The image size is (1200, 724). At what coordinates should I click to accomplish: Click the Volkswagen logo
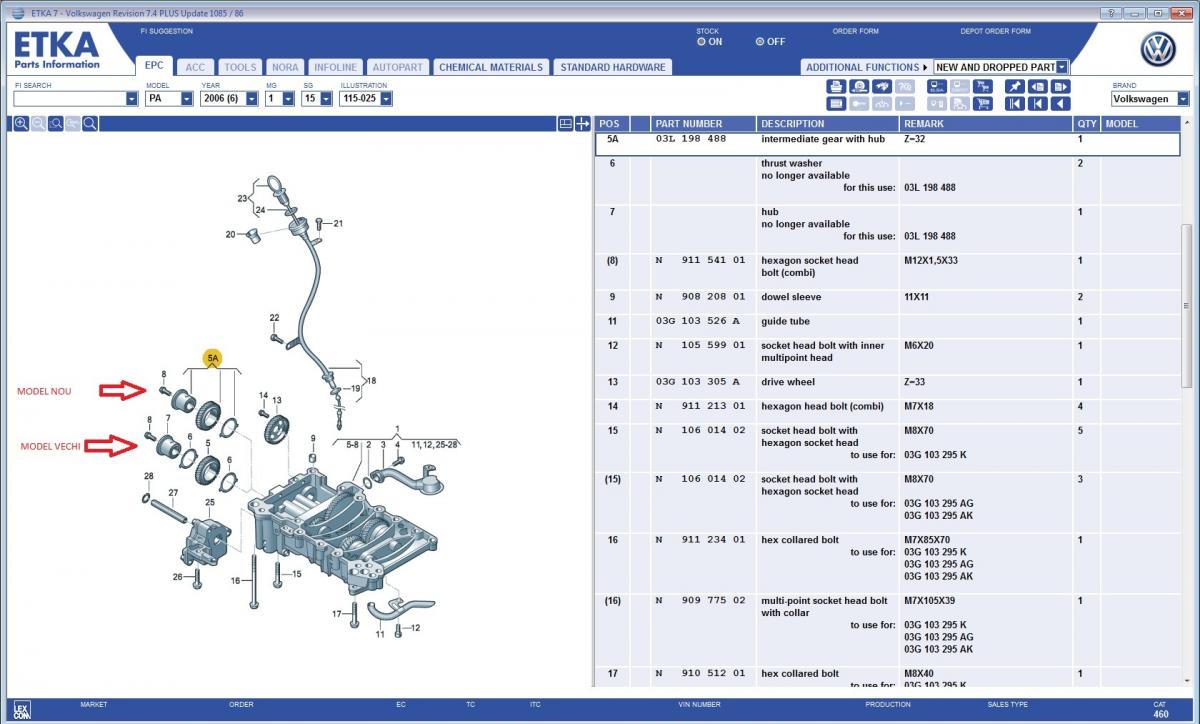click(x=1158, y=49)
